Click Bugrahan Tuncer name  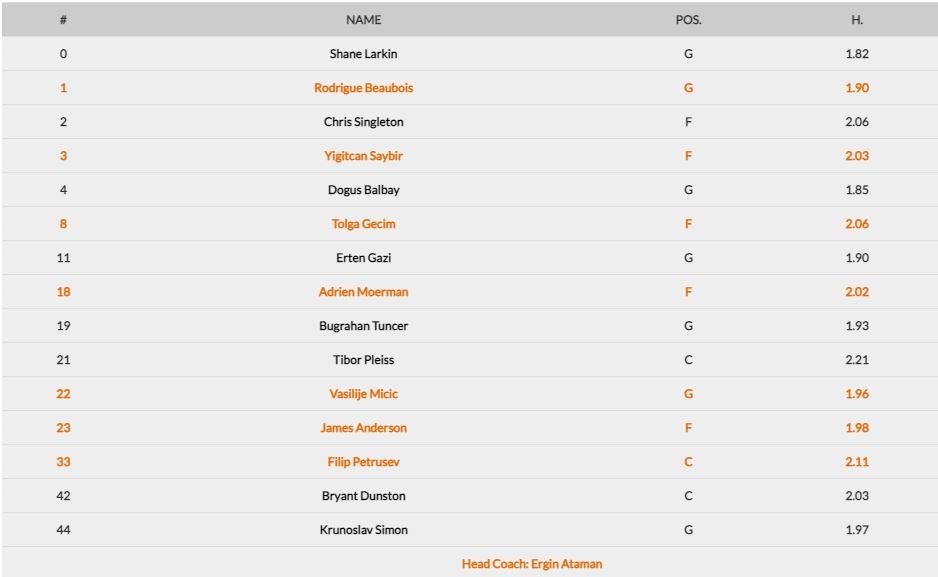(x=363, y=326)
